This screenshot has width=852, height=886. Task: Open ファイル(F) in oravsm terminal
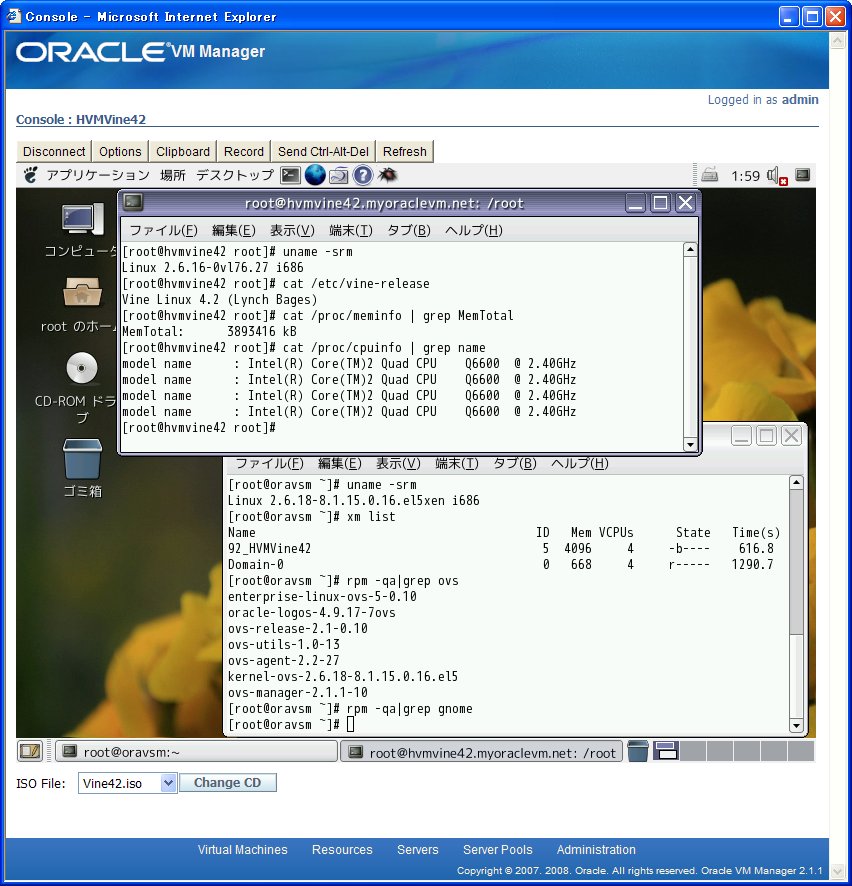[x=269, y=463]
